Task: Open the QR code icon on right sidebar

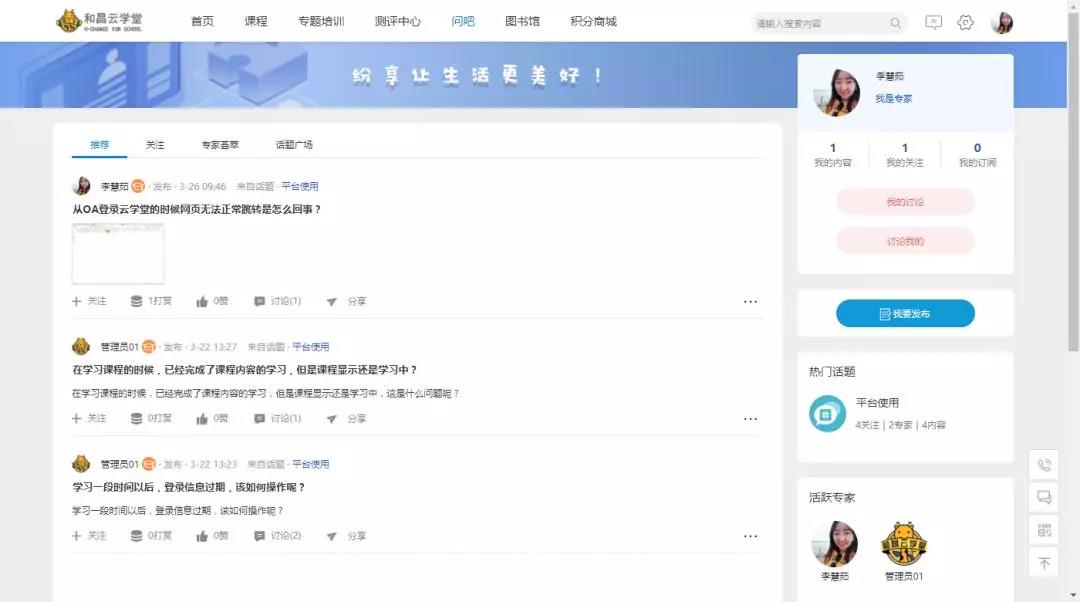Action: [x=1044, y=530]
